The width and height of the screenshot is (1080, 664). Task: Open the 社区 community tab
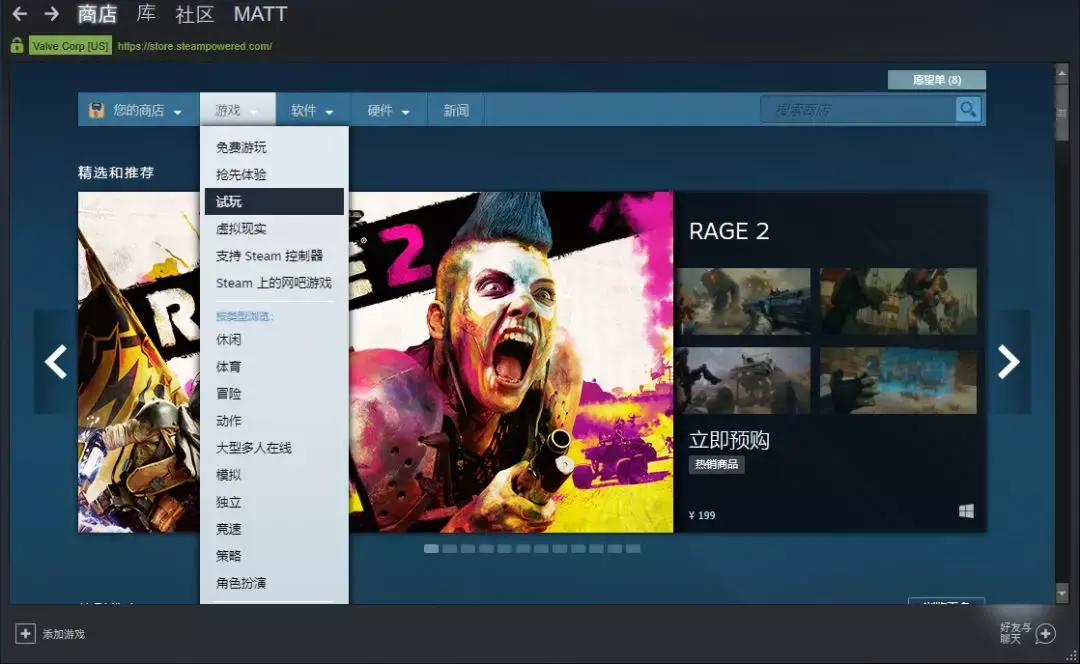[195, 14]
